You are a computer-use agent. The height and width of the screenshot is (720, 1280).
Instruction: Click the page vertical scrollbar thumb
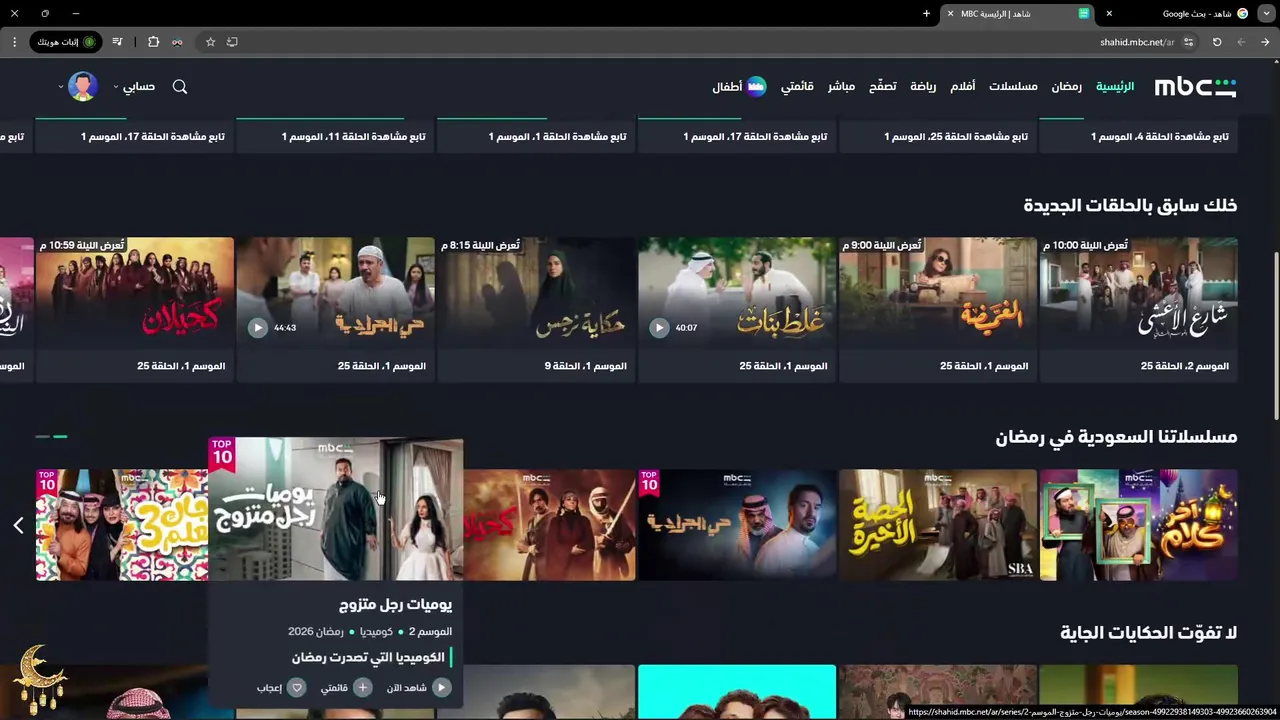(1275, 335)
